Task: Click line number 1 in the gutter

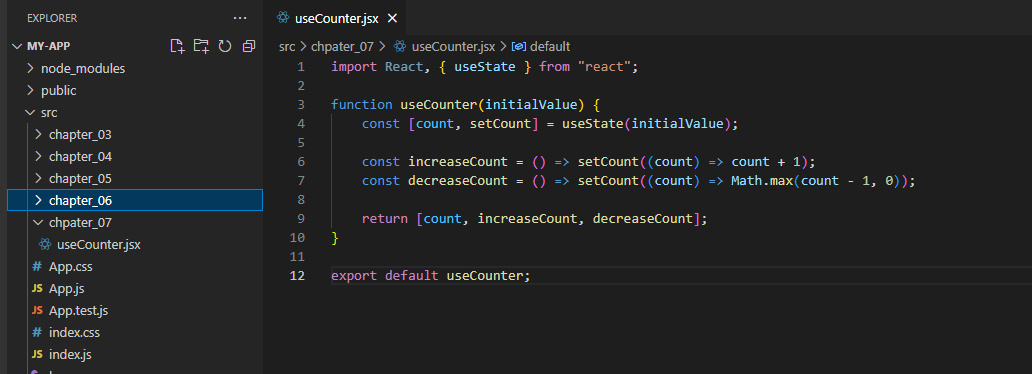Action: pyautogui.click(x=301, y=67)
